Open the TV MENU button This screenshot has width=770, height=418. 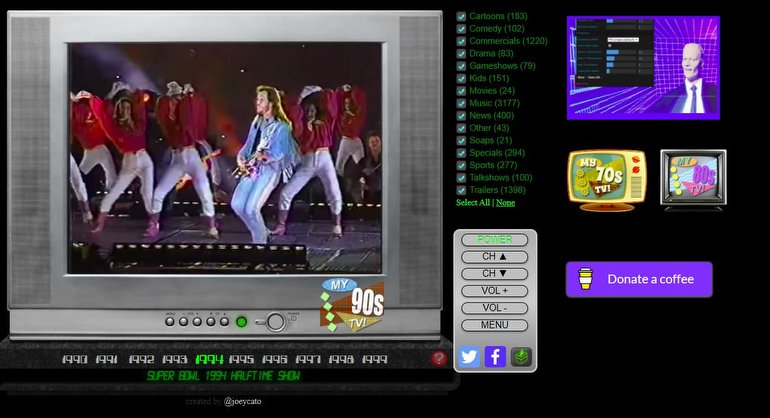(x=495, y=325)
